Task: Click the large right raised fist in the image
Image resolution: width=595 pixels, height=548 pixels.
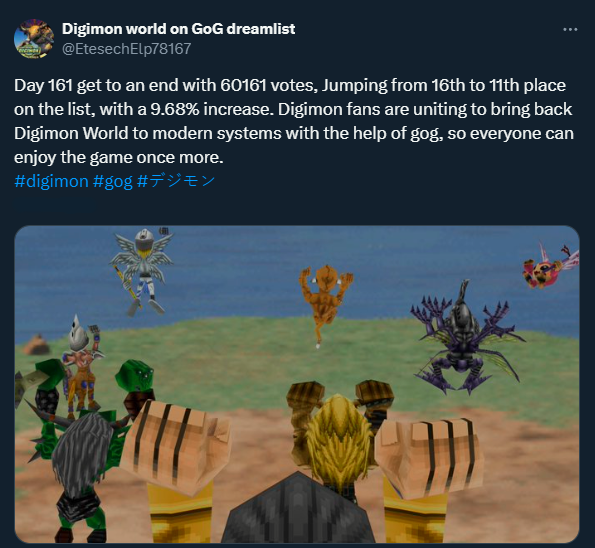Action: click(x=431, y=455)
